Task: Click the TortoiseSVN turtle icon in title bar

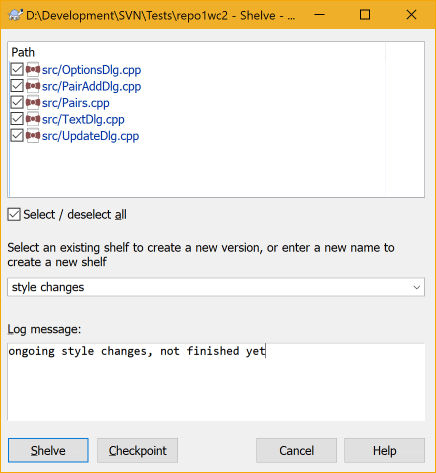Action: click(x=15, y=15)
